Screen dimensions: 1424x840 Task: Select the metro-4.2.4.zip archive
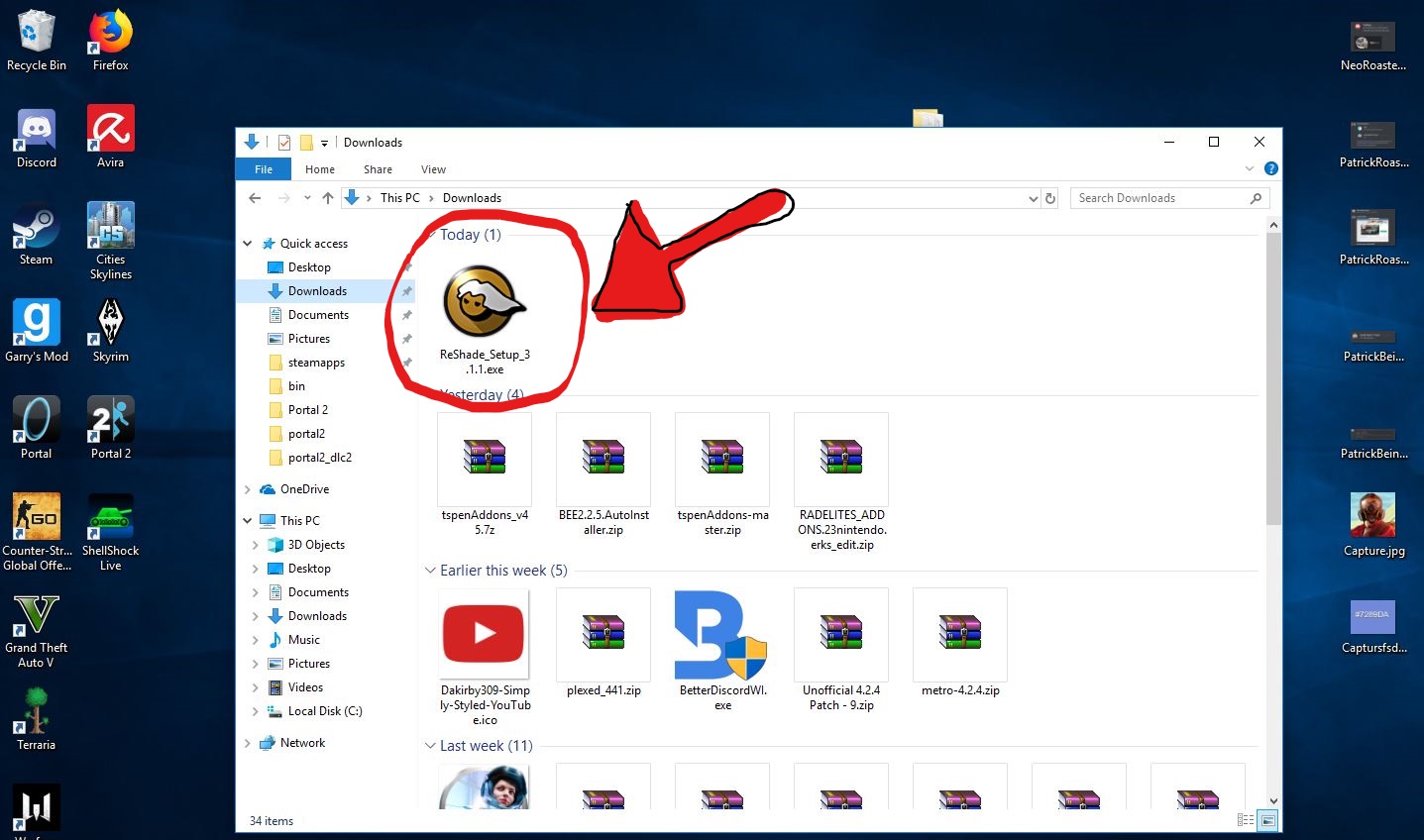(960, 644)
